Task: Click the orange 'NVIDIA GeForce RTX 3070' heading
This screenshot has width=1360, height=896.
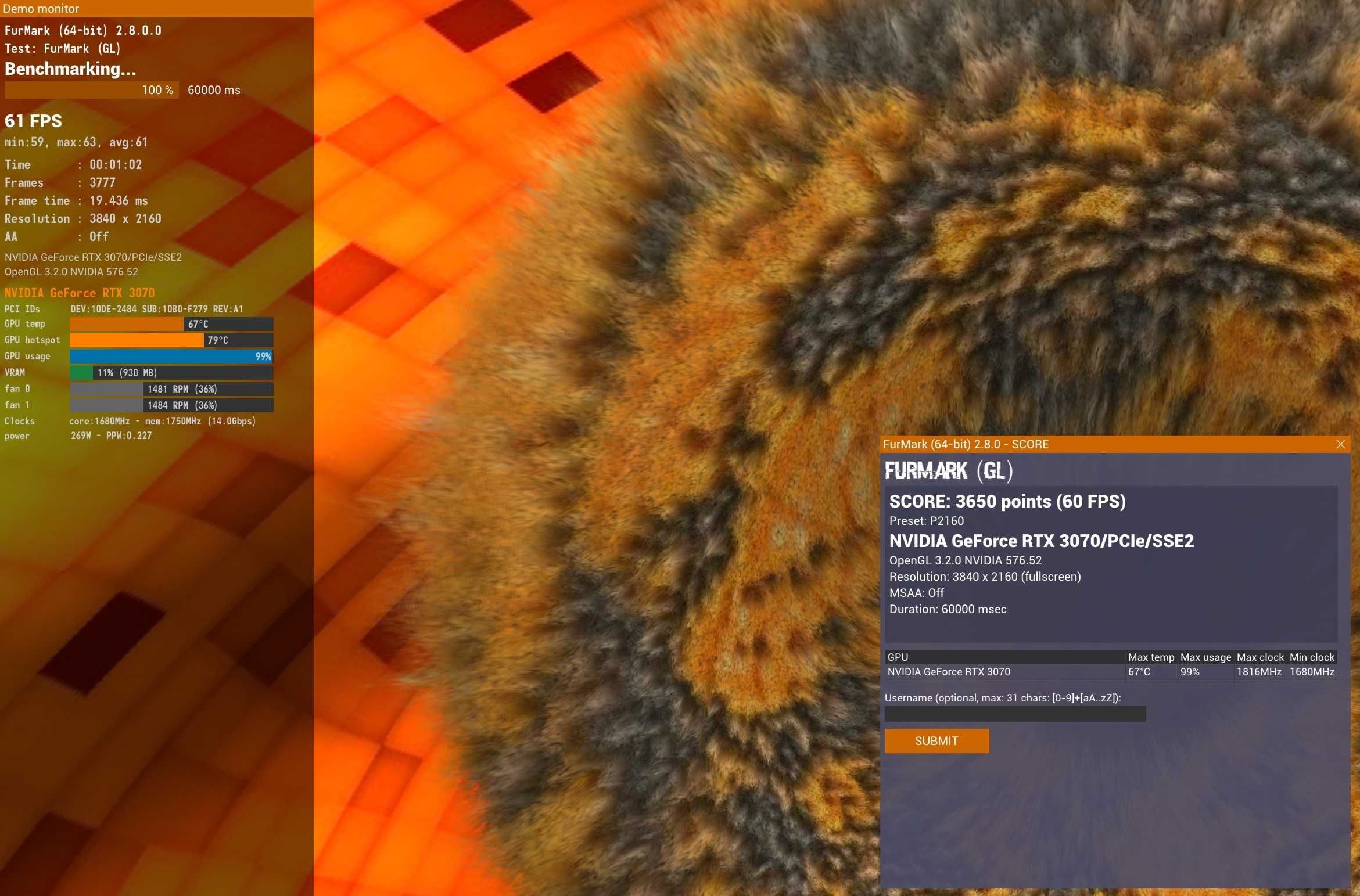Action: (x=80, y=293)
